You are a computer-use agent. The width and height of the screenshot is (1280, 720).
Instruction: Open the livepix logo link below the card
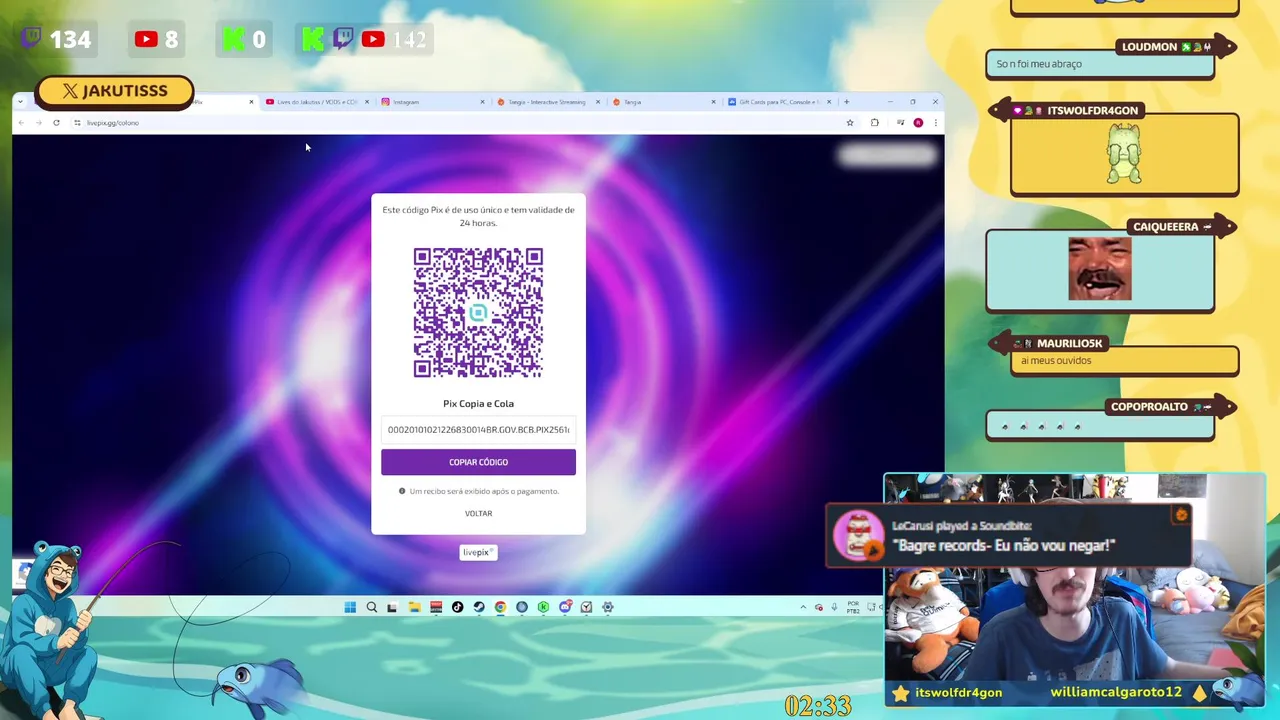(x=478, y=552)
